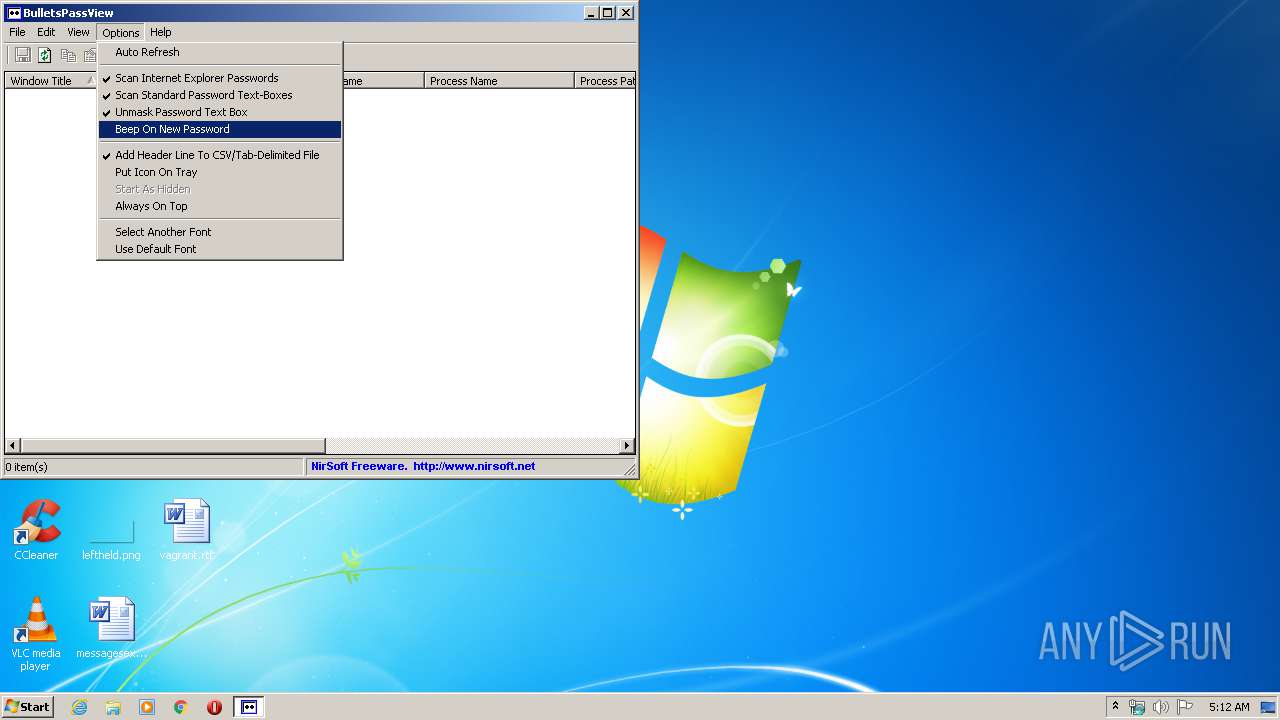
Task: Open the Edit menu
Action: 46,32
